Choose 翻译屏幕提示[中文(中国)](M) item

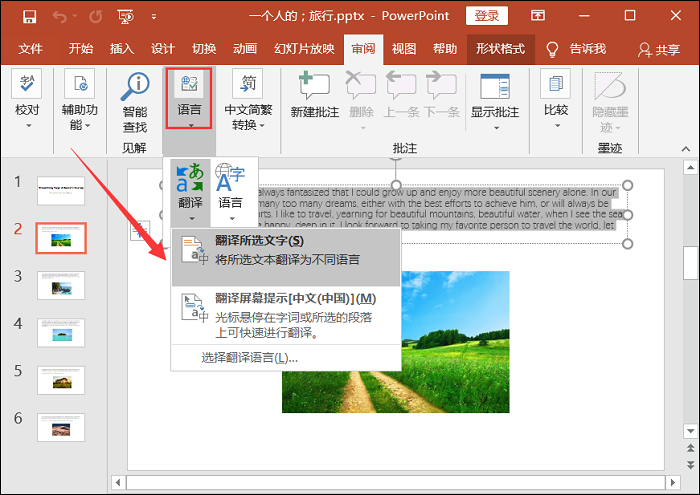point(286,315)
